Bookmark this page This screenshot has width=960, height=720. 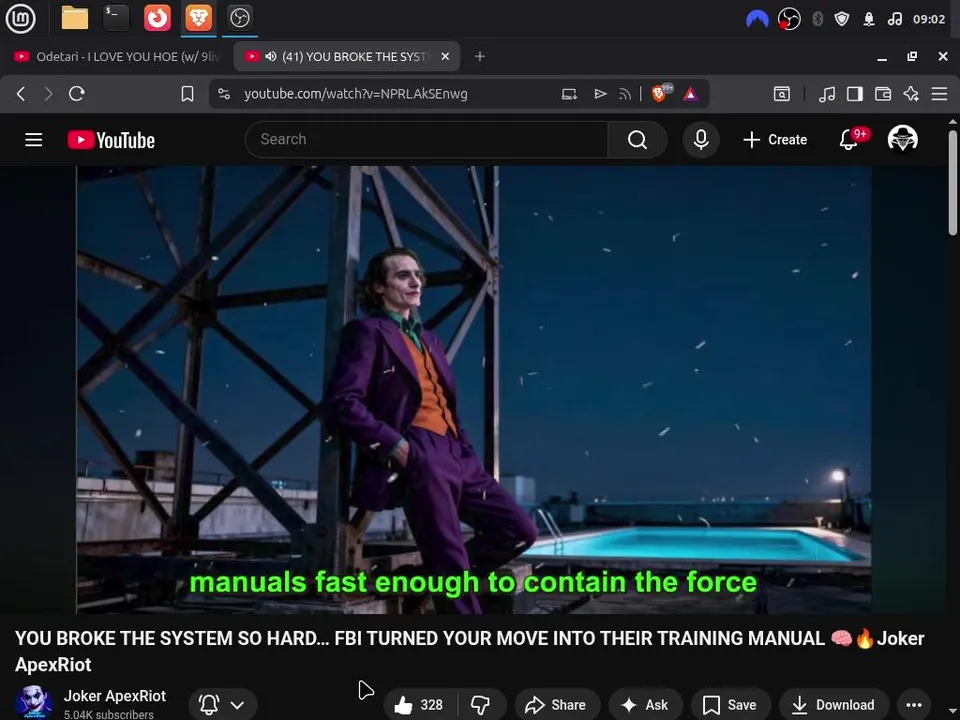point(187,94)
